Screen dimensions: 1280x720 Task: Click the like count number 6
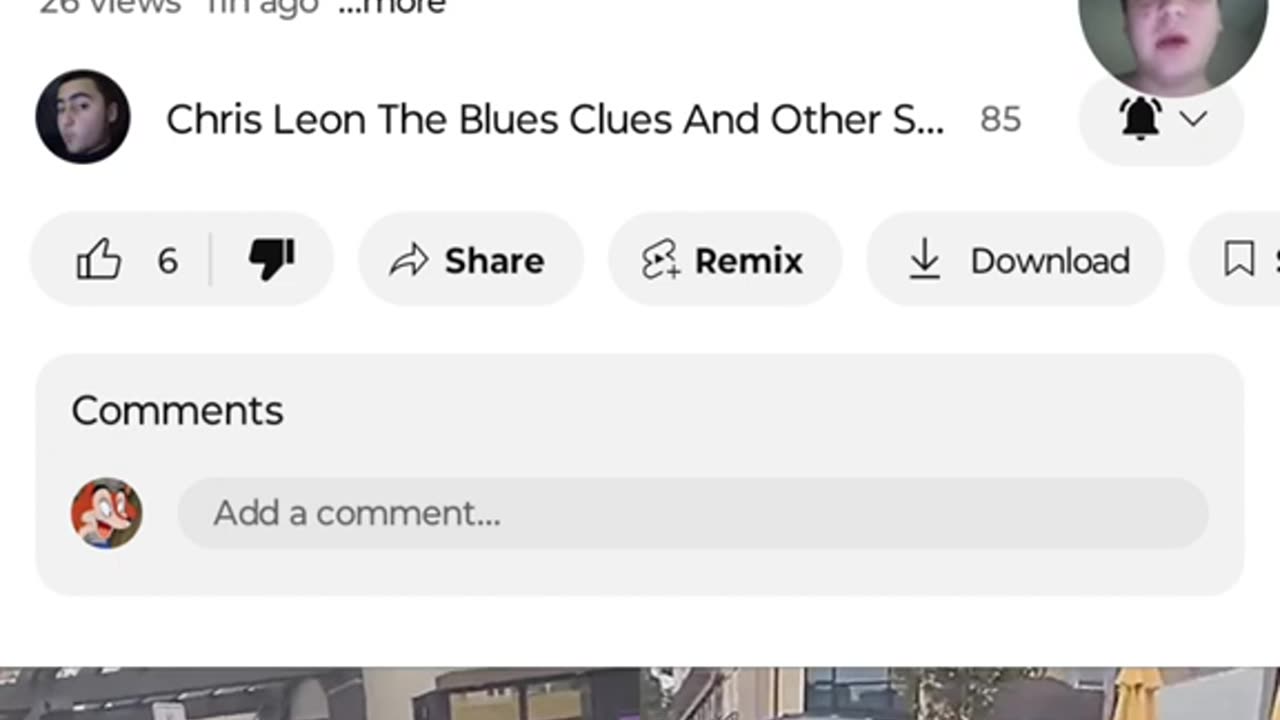click(167, 261)
